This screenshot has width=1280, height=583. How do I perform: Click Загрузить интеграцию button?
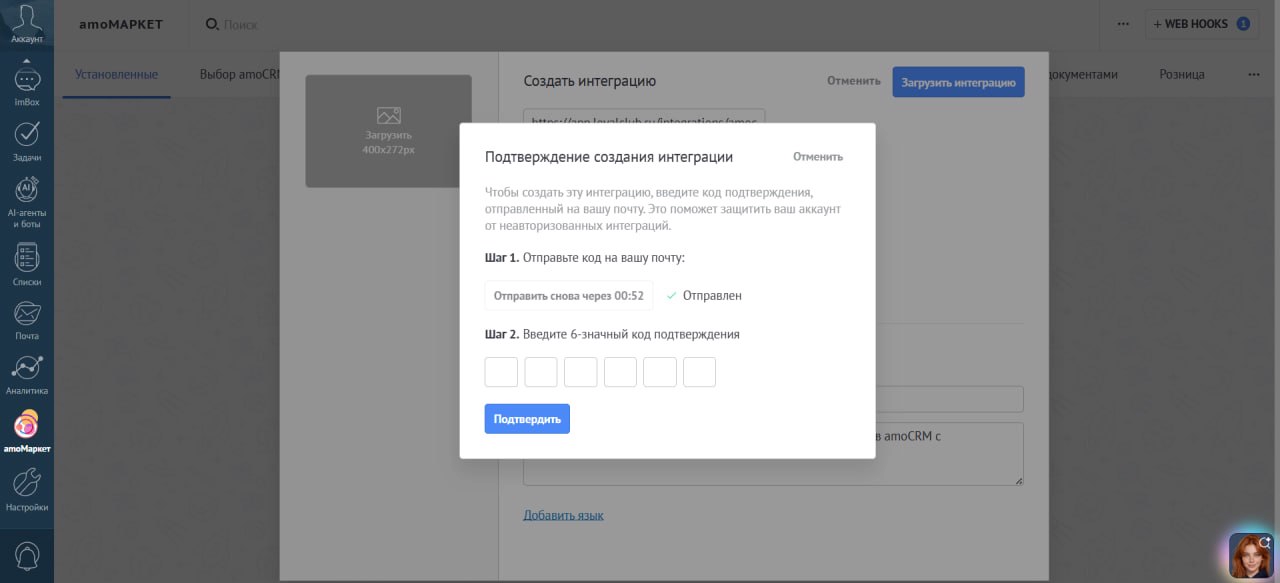coord(958,82)
